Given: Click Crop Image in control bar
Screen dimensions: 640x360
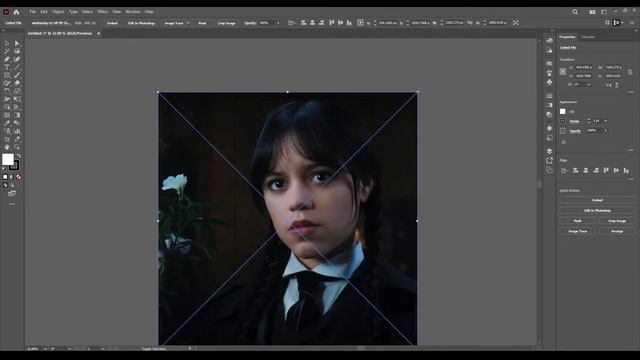Looking at the screenshot, I should click(227, 23).
